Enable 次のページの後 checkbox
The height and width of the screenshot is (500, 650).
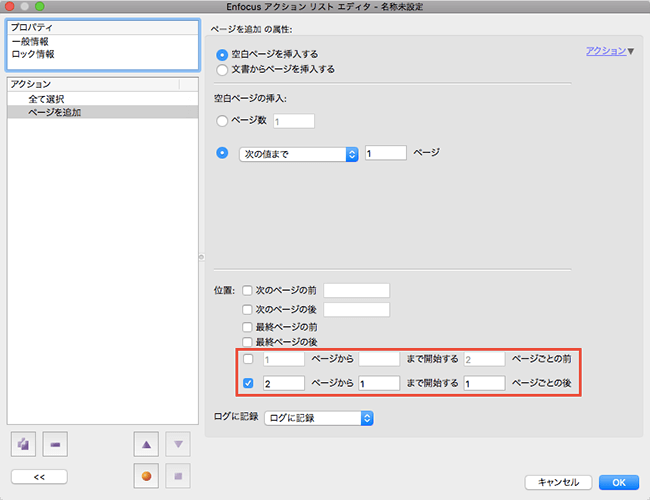247,309
